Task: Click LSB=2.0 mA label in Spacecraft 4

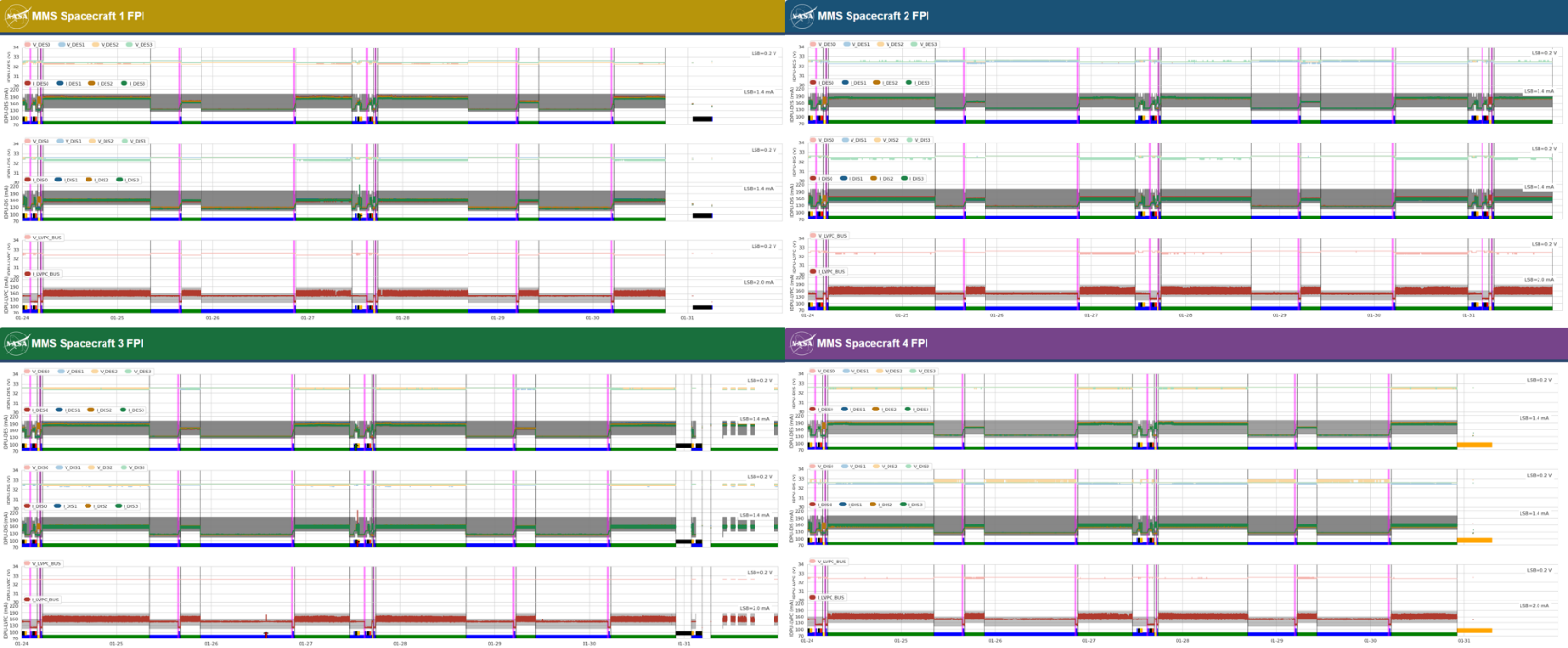Action: point(1536,605)
